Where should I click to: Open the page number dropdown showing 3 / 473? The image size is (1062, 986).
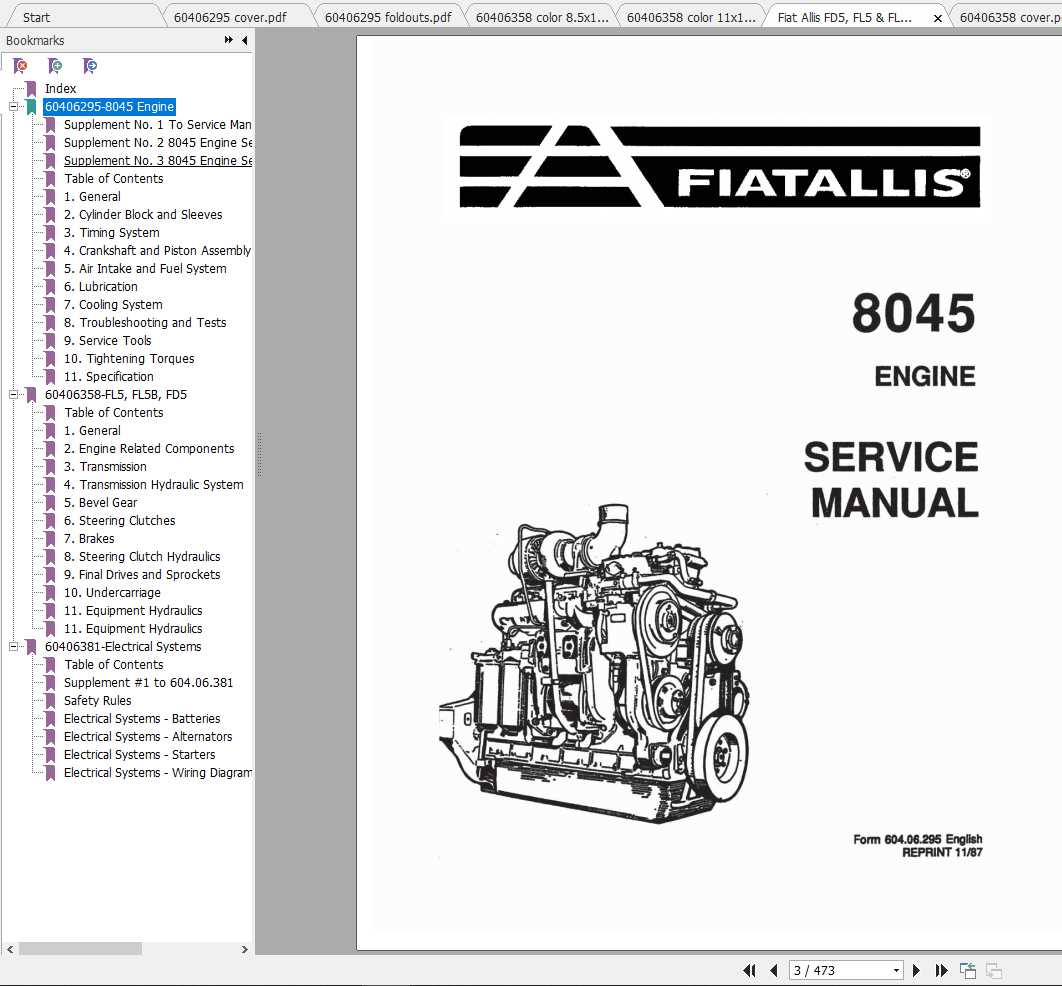point(896,970)
